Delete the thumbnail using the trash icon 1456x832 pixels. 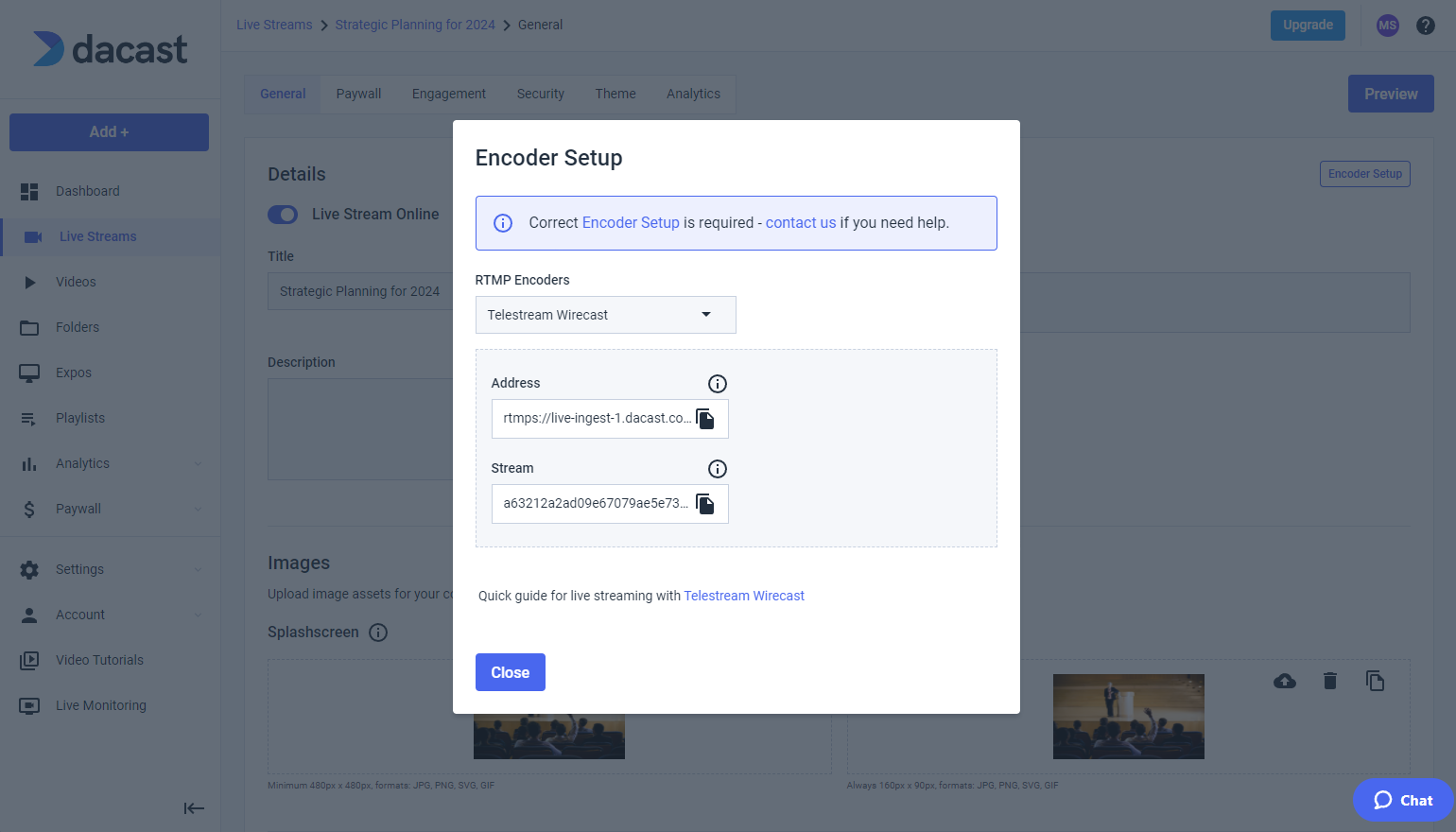point(1330,680)
